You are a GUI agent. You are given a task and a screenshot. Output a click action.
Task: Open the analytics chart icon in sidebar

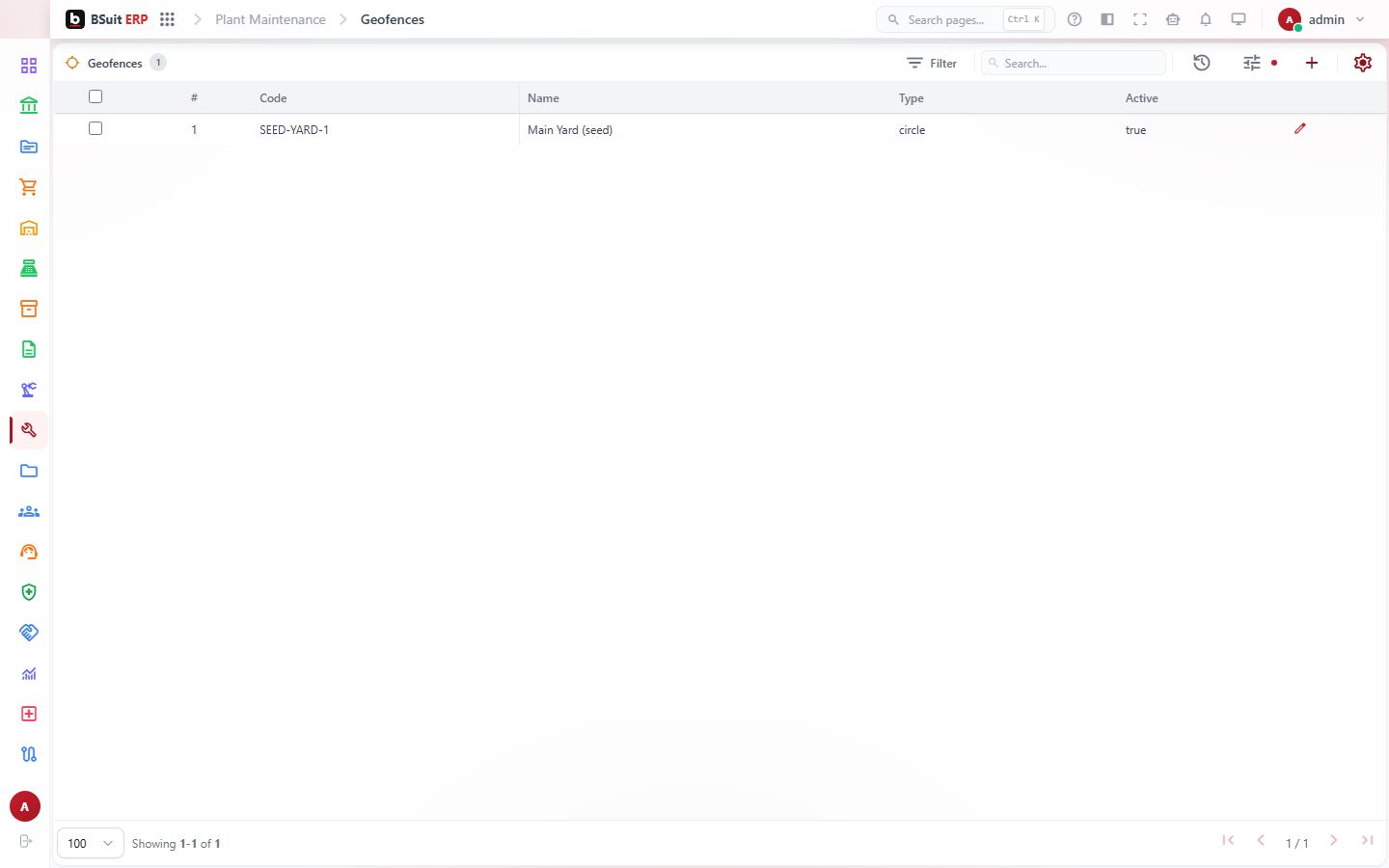point(29,673)
